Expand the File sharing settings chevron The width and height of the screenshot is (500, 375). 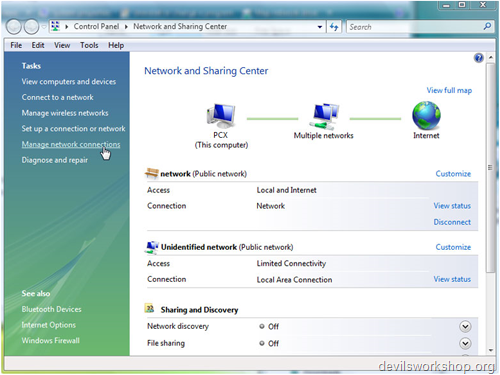[465, 343]
